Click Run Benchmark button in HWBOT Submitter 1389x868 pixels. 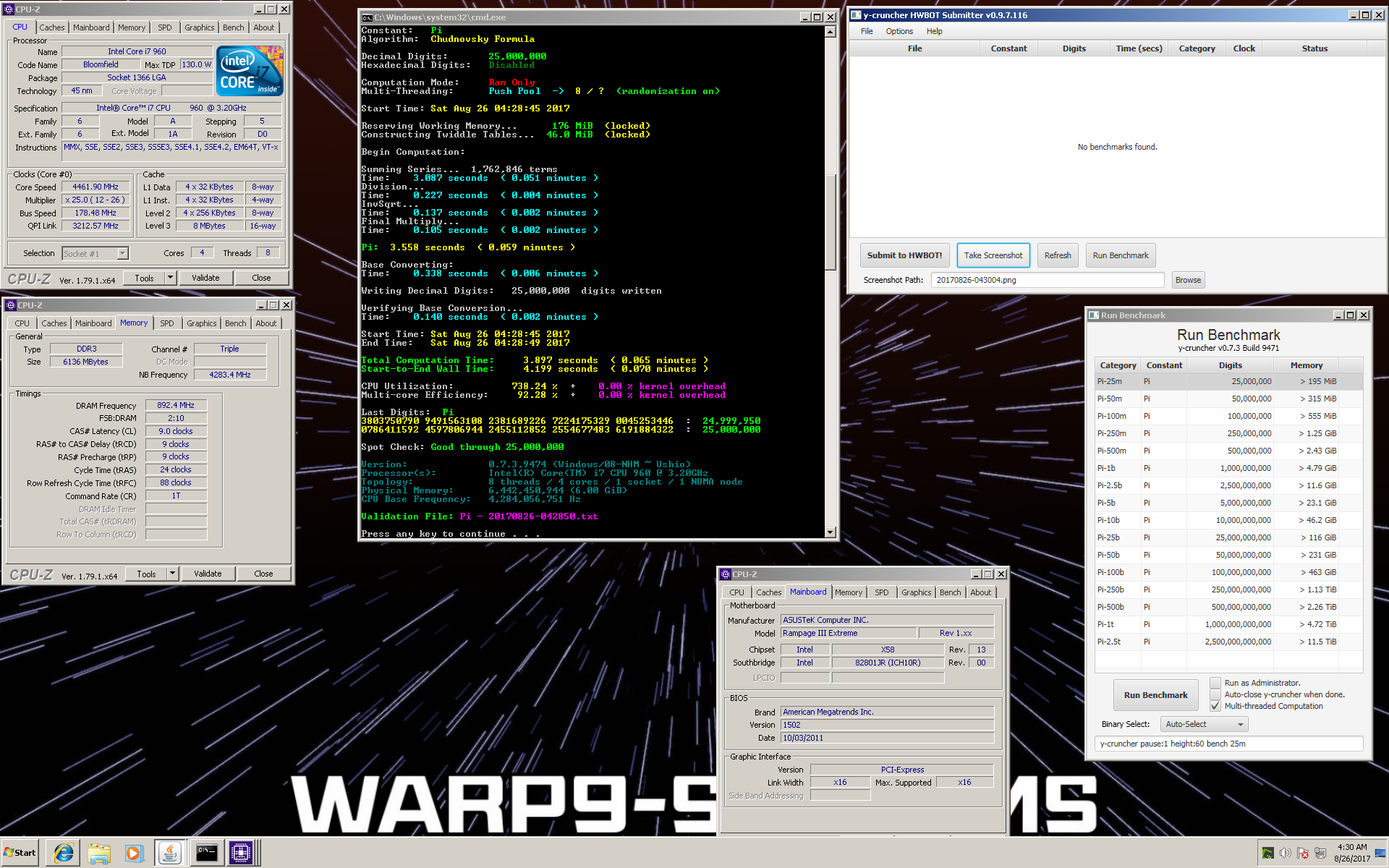[1121, 255]
